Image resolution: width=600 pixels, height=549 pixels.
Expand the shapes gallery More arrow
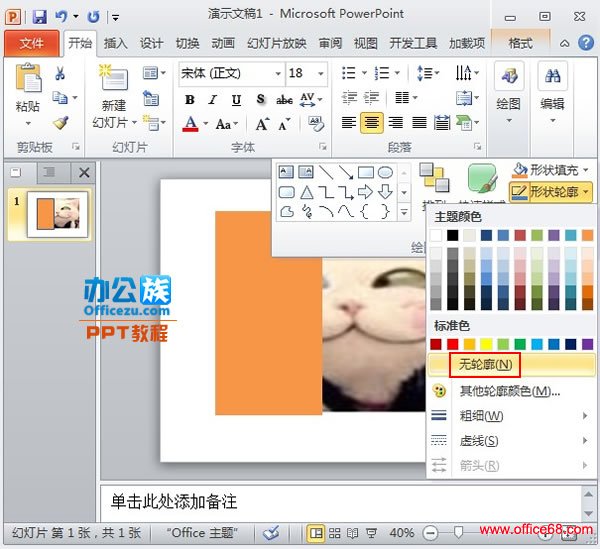pos(404,212)
